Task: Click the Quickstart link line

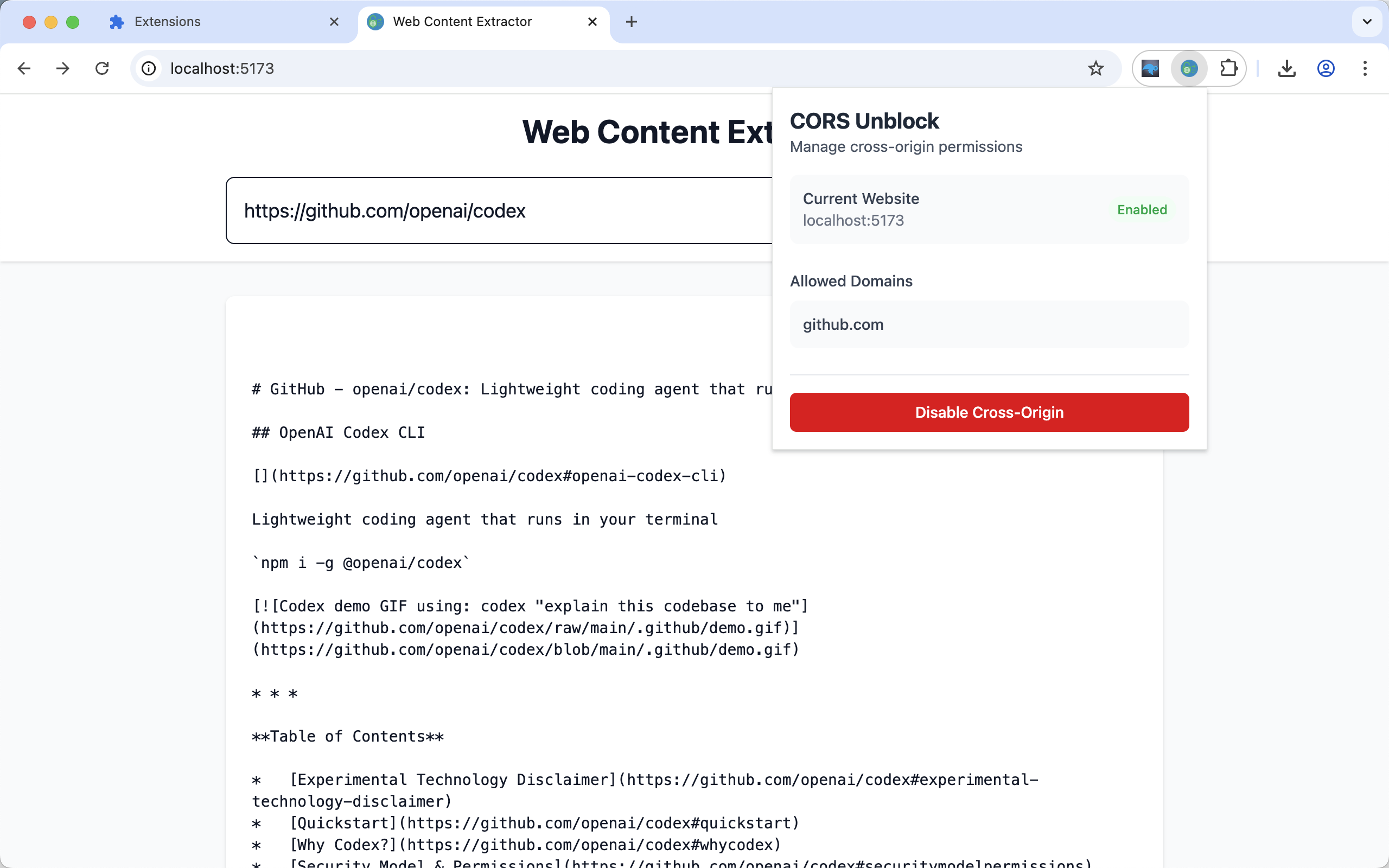Action: pyautogui.click(x=525, y=823)
